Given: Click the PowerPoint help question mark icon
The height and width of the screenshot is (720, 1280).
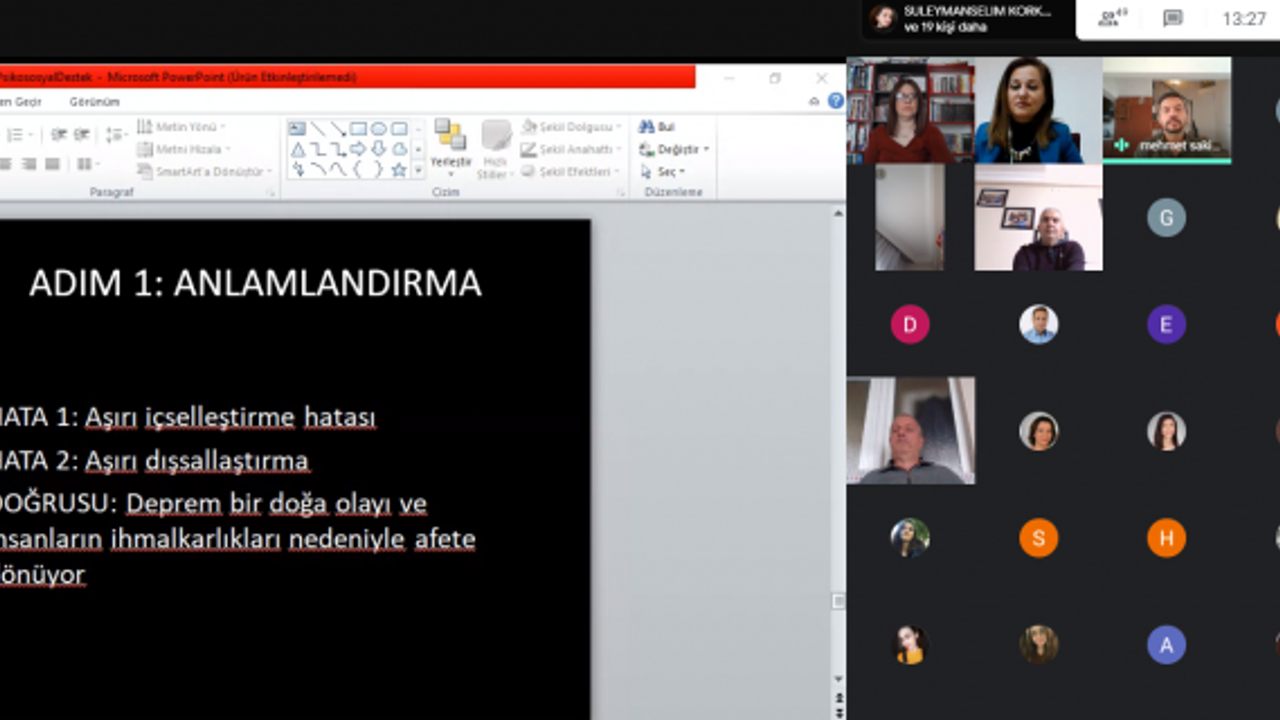Looking at the screenshot, I should coord(835,101).
